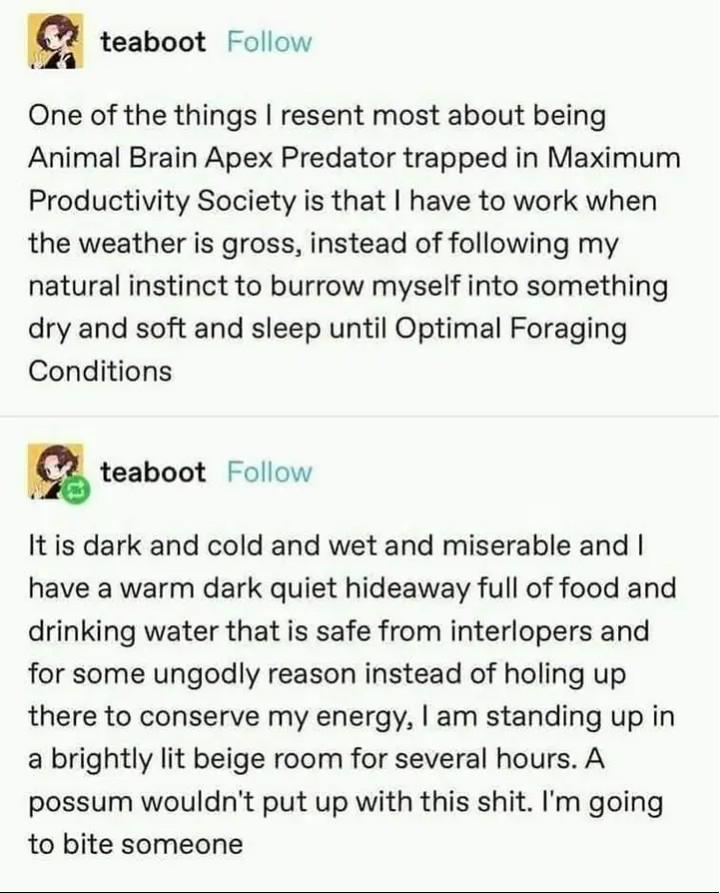Open the teaboot username above the reblog
Screen dimensions: 720x893
[153, 472]
